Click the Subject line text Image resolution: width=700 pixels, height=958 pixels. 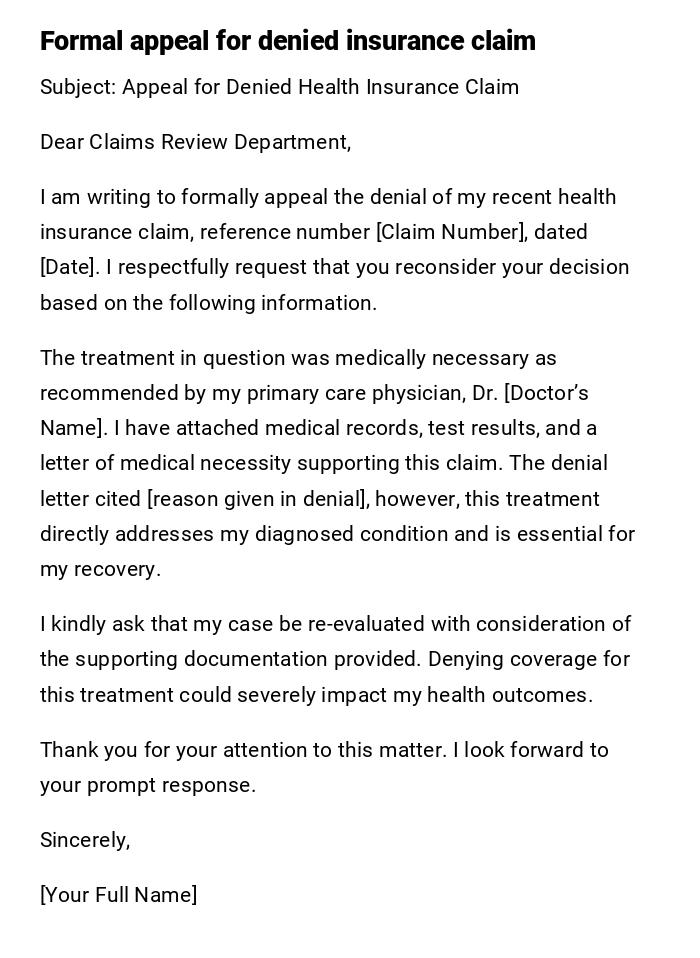(x=279, y=87)
